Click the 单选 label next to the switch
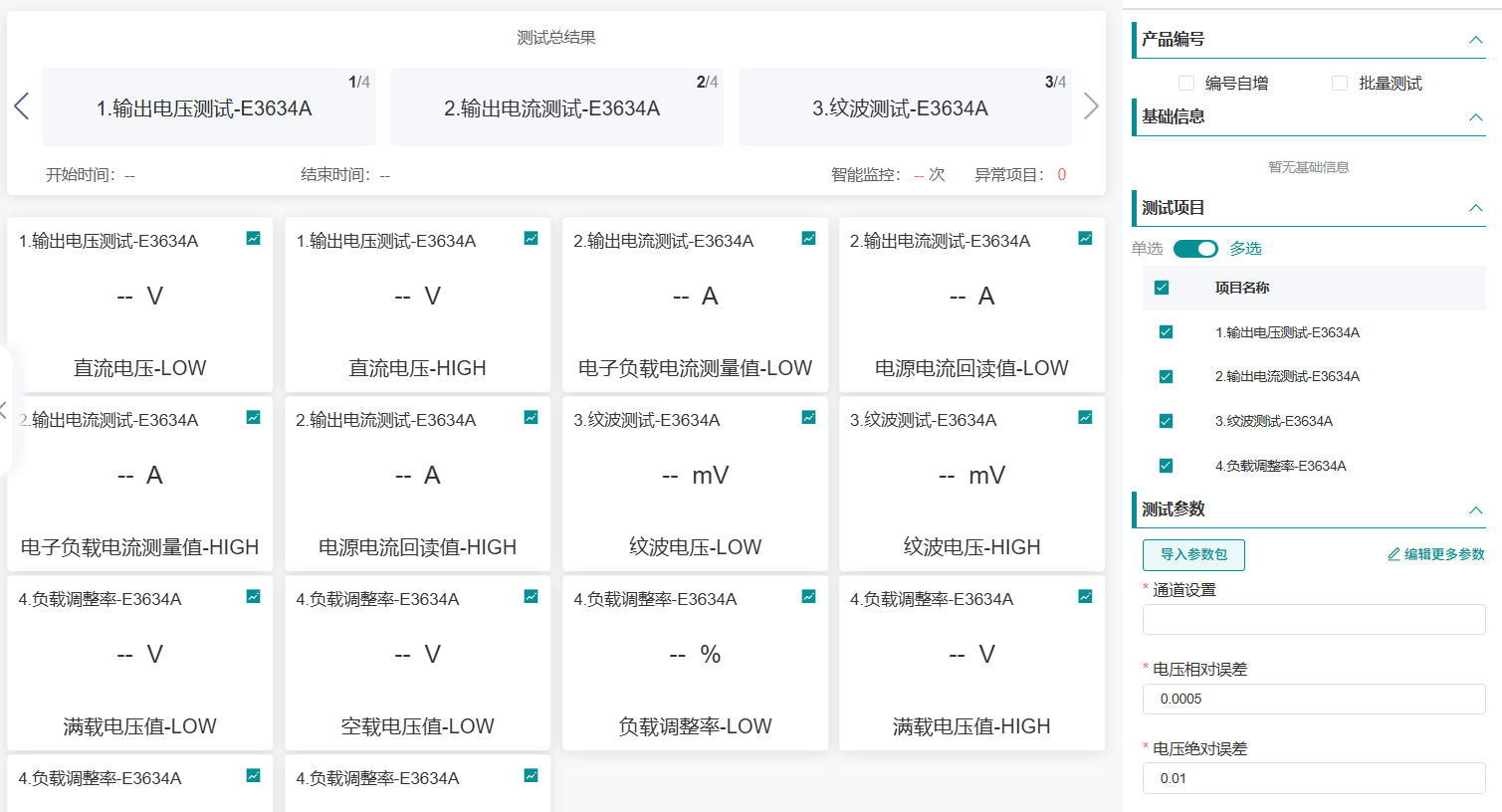1502x812 pixels. (x=1147, y=249)
